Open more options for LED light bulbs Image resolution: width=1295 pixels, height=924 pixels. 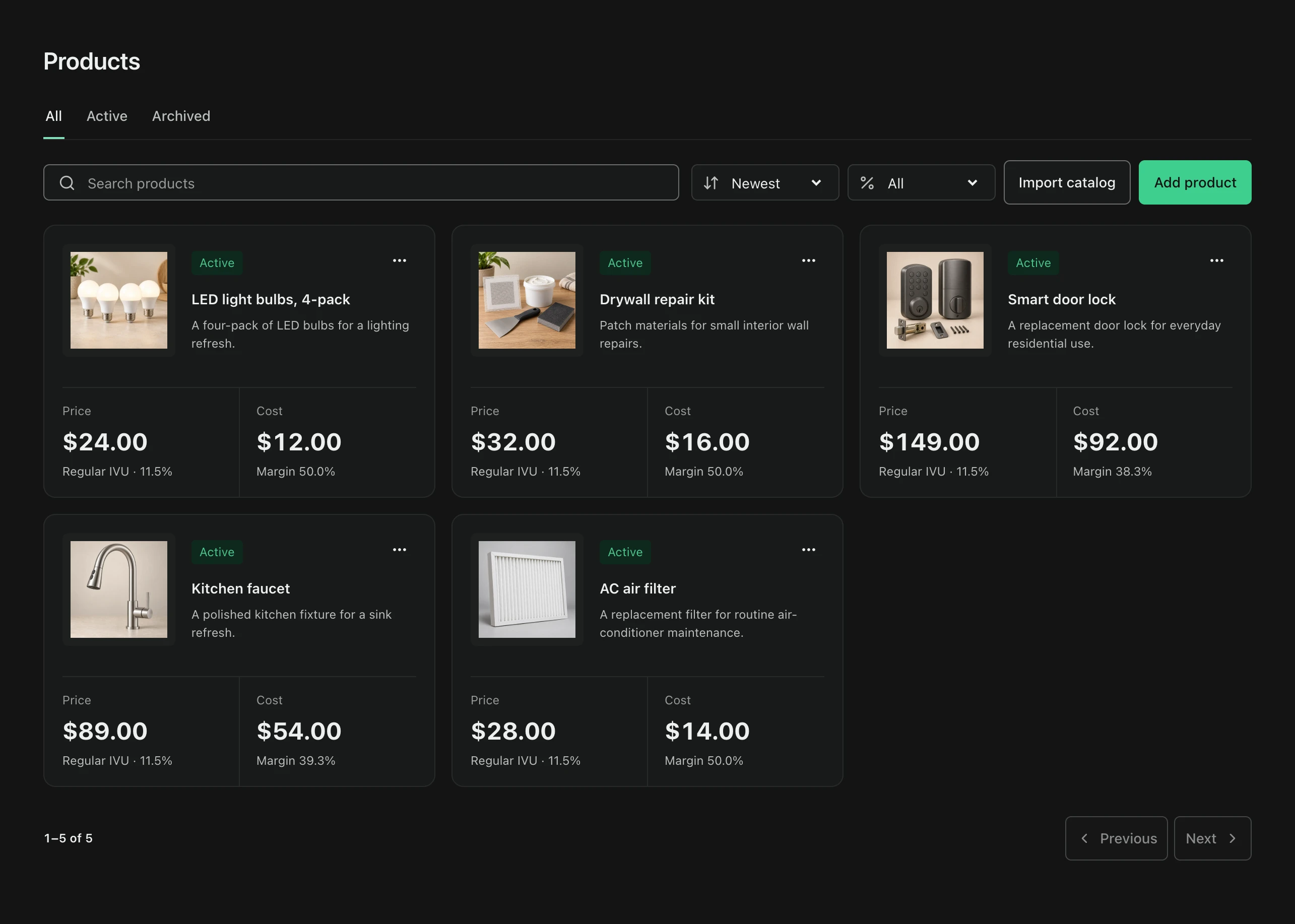click(x=400, y=260)
